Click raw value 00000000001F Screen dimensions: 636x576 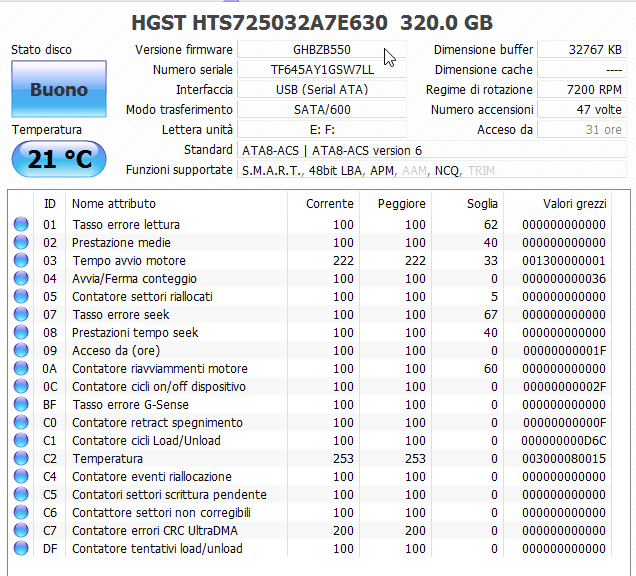click(564, 350)
